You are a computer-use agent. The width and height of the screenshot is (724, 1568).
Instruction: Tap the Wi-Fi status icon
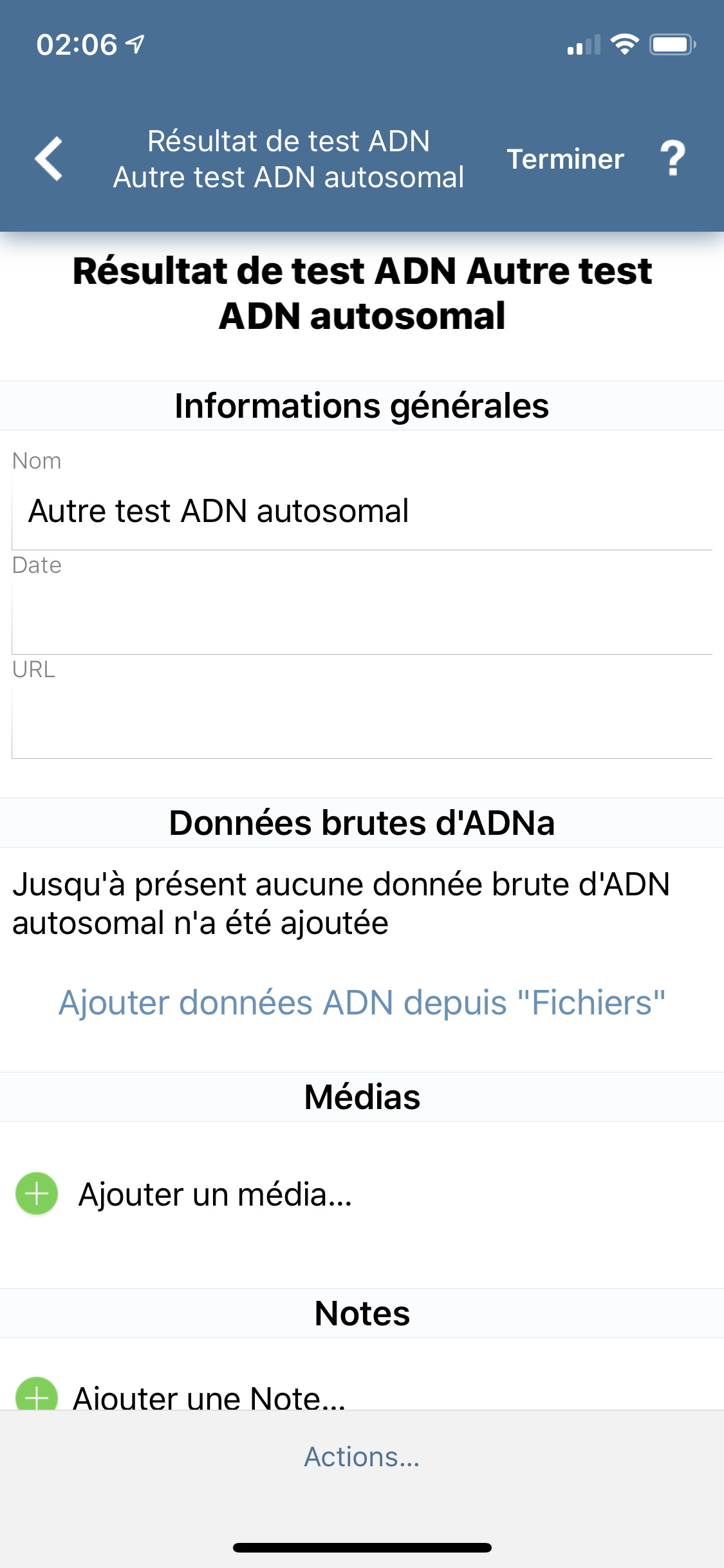[624, 44]
